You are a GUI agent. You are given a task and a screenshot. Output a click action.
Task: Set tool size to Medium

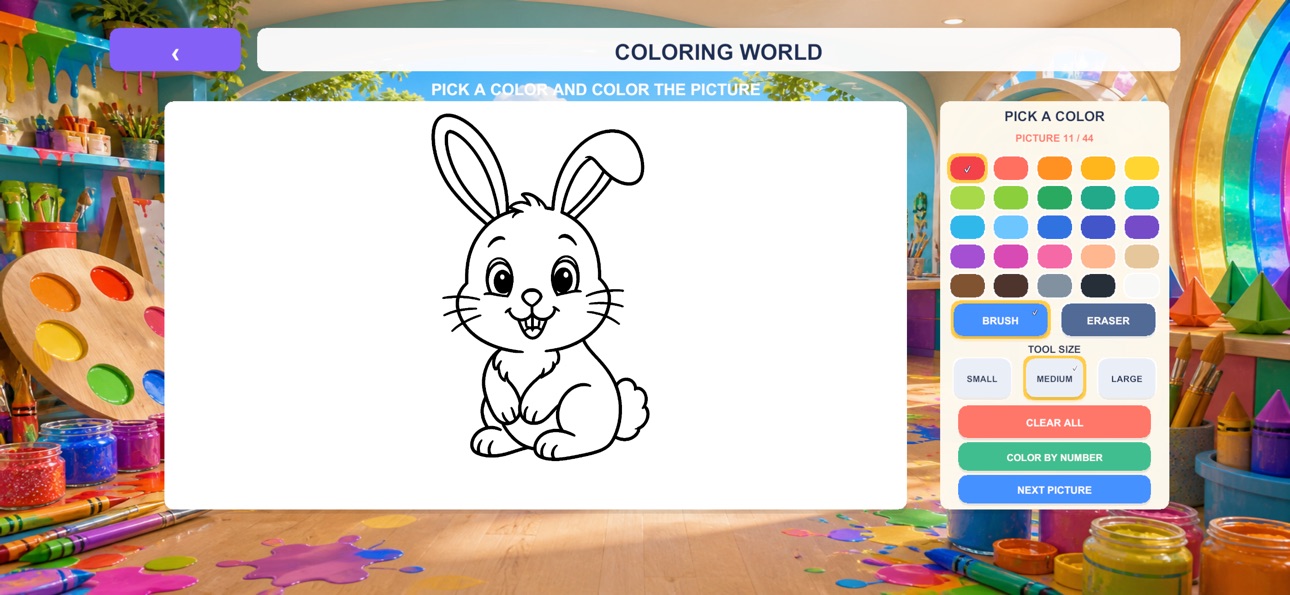click(1054, 379)
